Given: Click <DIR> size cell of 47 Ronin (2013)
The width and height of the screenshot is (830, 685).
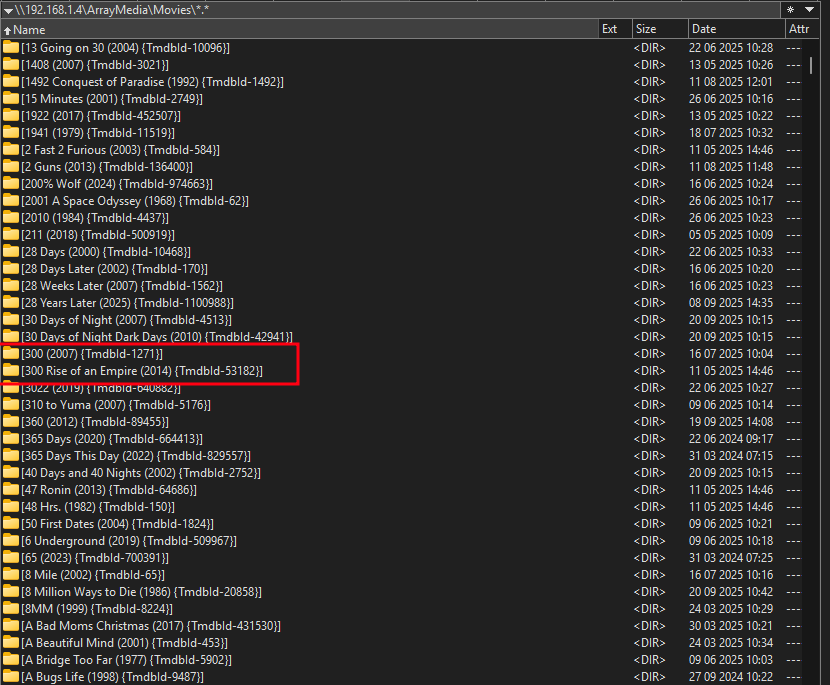Looking at the screenshot, I should [649, 490].
